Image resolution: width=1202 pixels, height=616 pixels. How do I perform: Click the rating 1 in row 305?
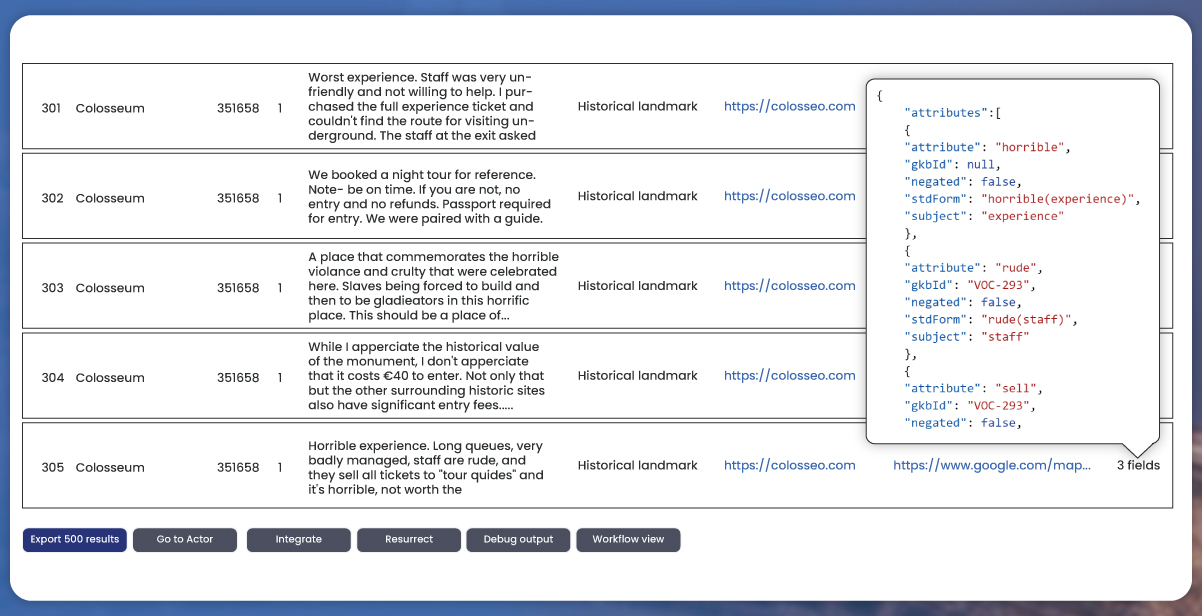[x=280, y=467]
